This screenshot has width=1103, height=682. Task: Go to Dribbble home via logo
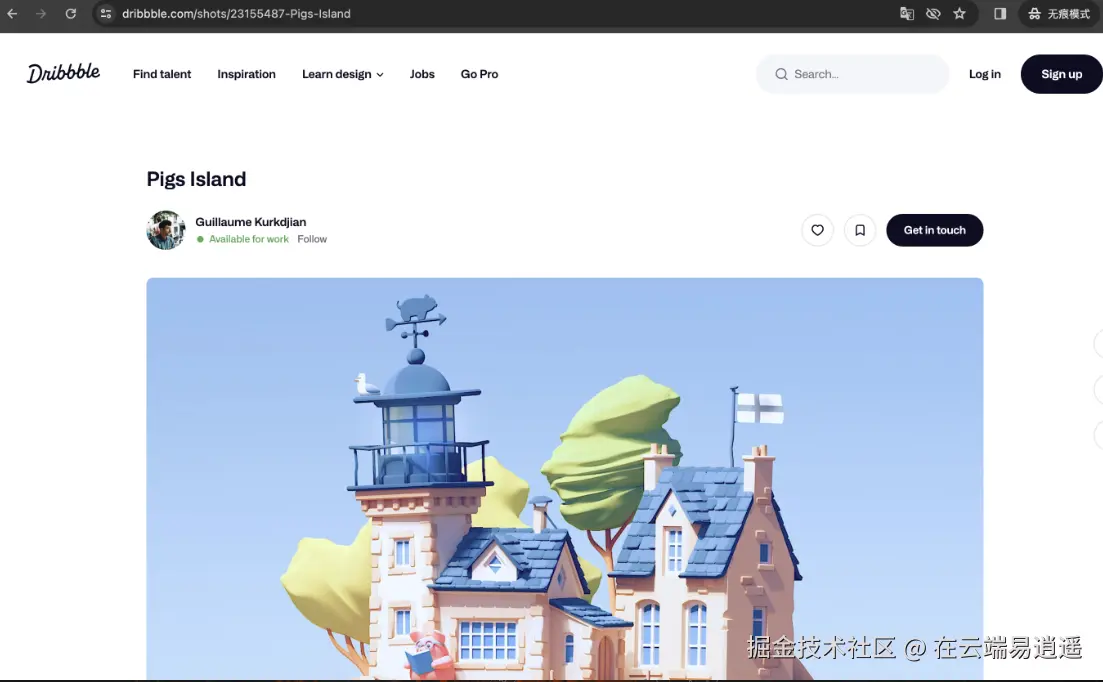pyautogui.click(x=63, y=73)
